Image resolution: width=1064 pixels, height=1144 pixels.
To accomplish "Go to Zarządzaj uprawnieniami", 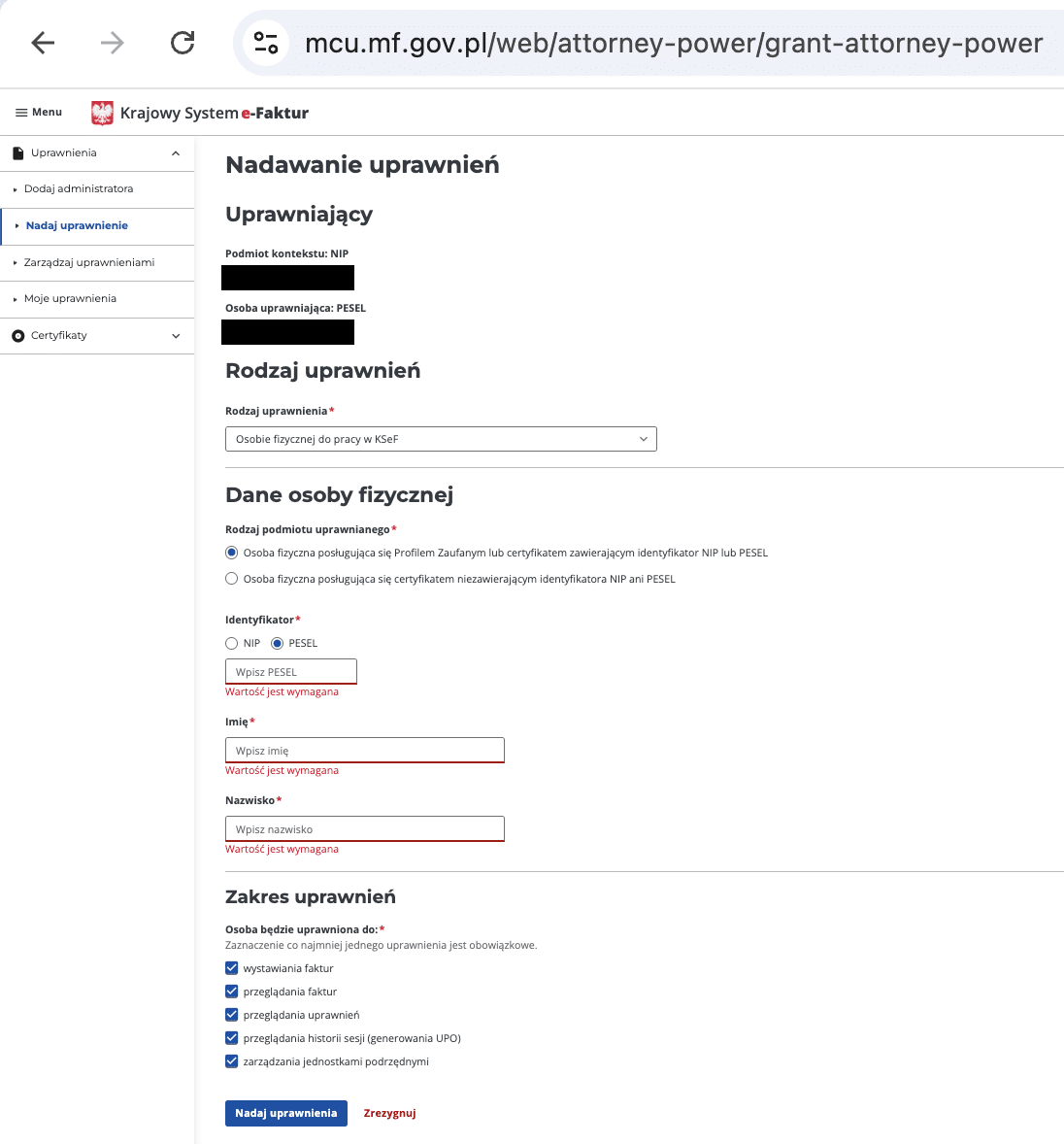I will (89, 263).
